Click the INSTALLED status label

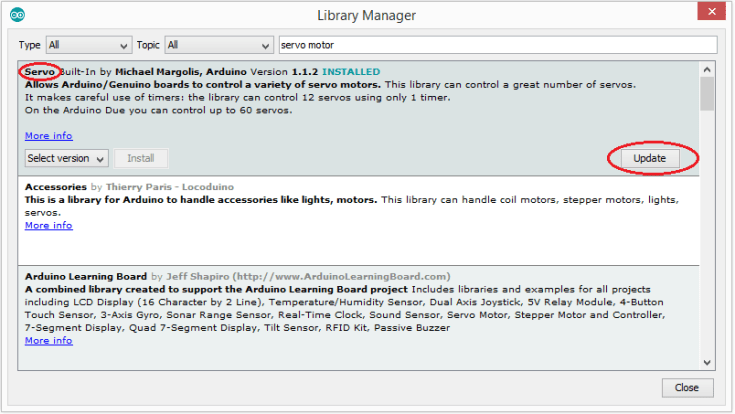pos(351,72)
